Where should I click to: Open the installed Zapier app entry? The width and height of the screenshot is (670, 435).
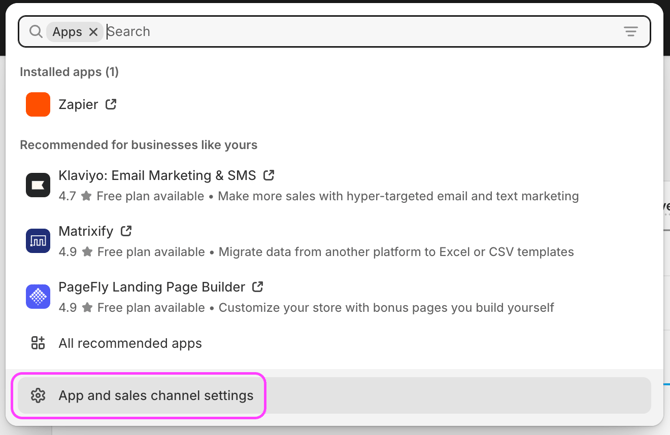[78, 104]
